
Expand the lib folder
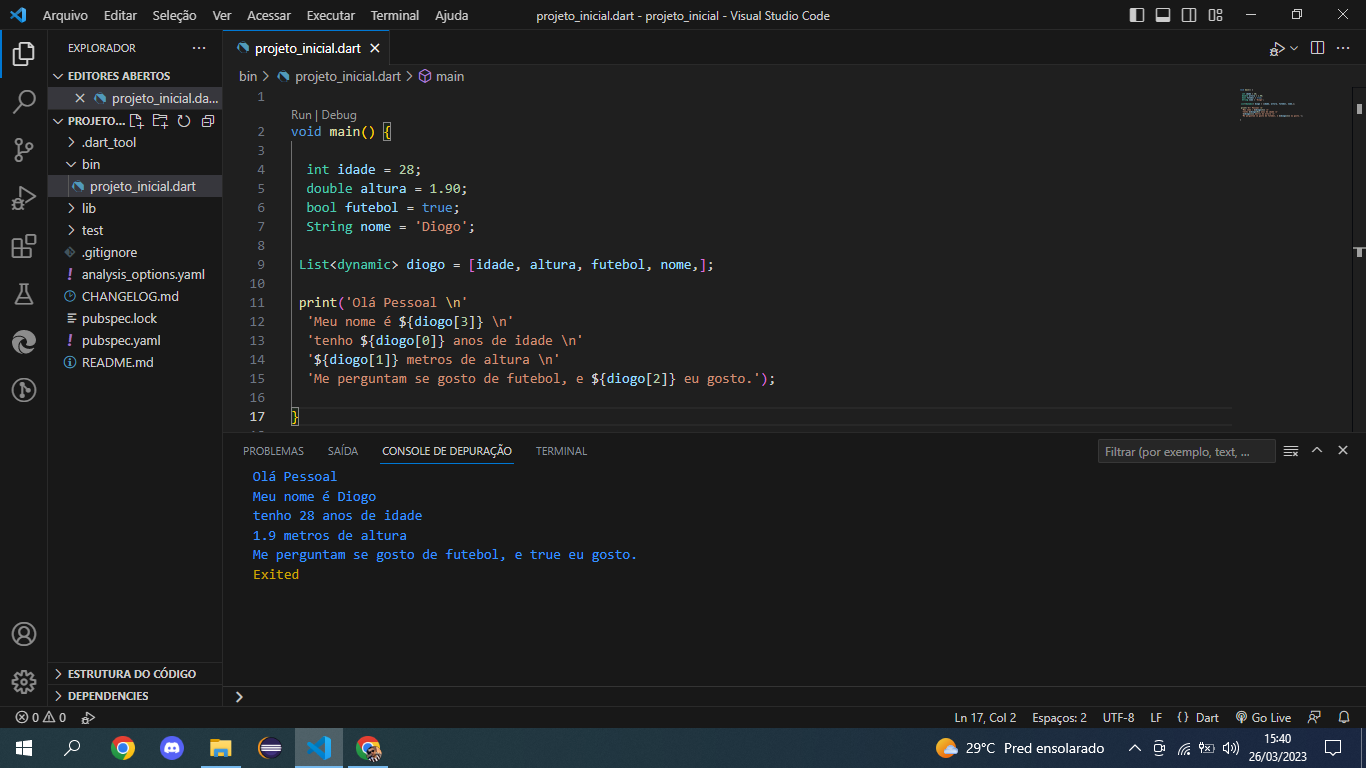coord(135,208)
